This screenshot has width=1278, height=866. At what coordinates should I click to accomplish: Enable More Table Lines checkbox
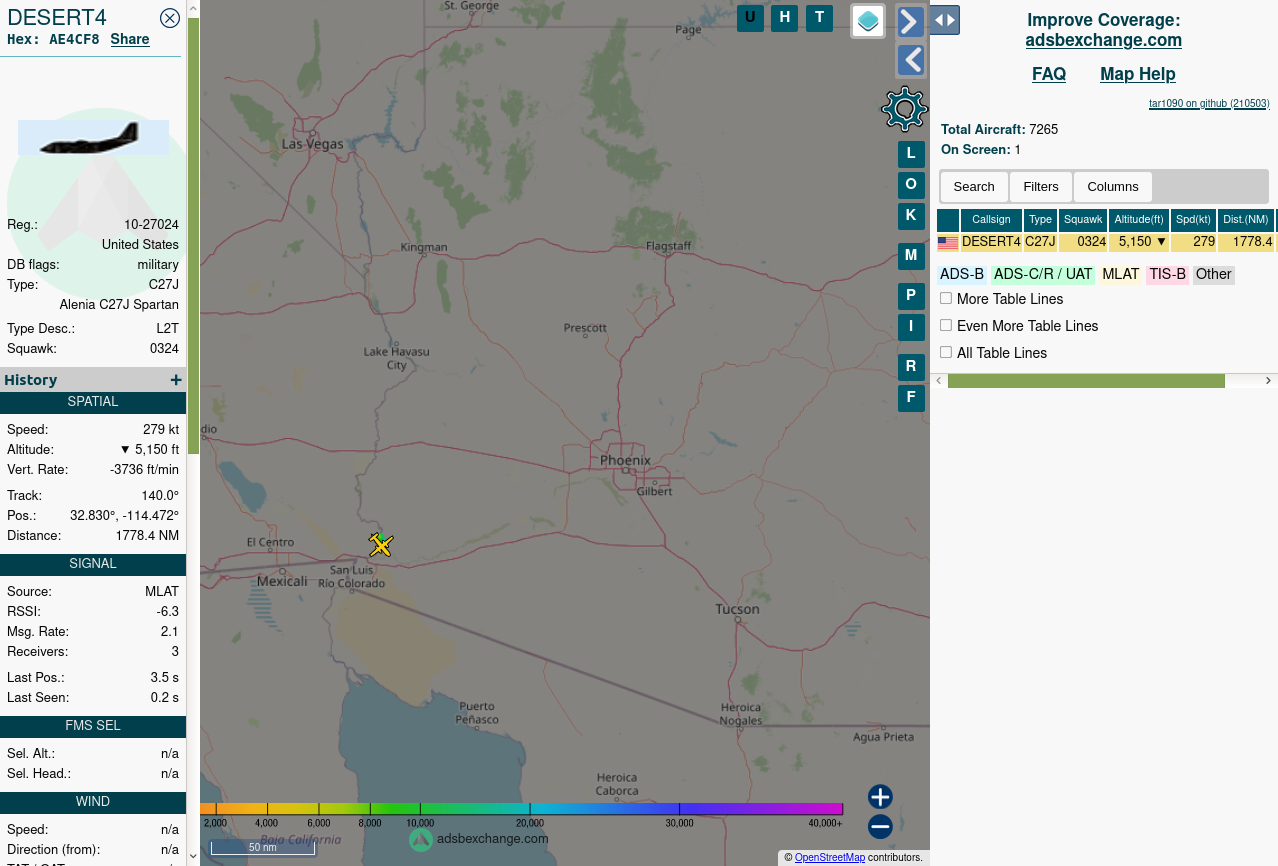[x=946, y=298]
